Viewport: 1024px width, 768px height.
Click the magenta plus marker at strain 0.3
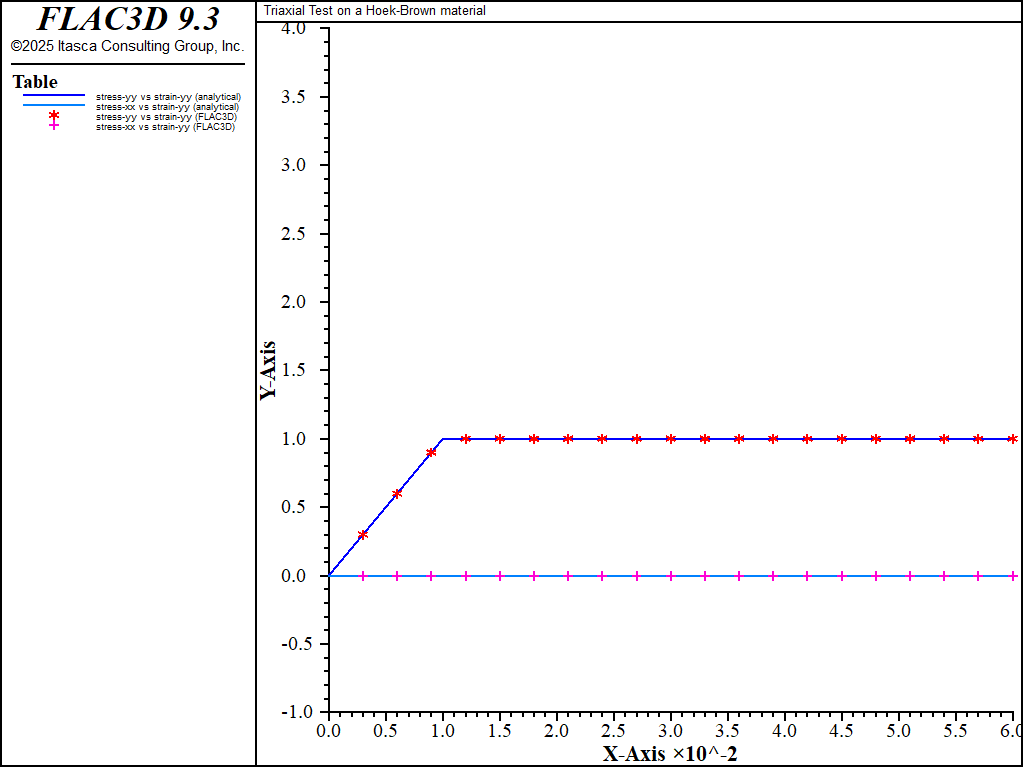coord(363,576)
